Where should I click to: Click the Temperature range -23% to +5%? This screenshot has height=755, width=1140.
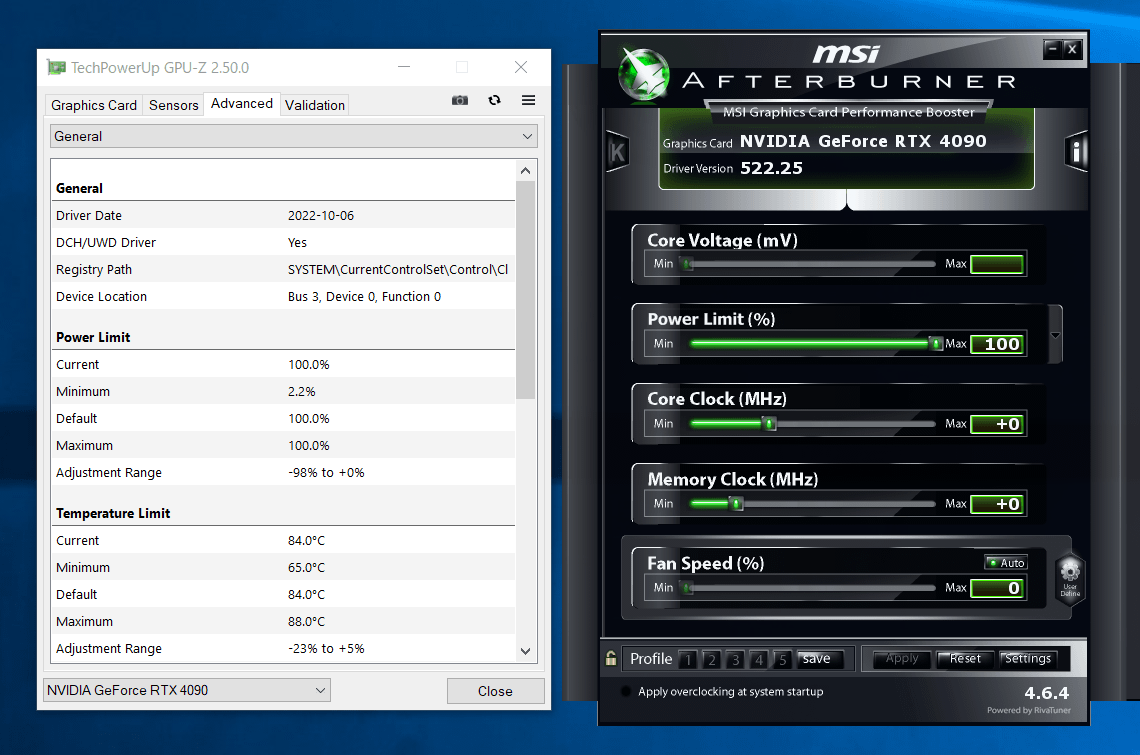tap(326, 648)
